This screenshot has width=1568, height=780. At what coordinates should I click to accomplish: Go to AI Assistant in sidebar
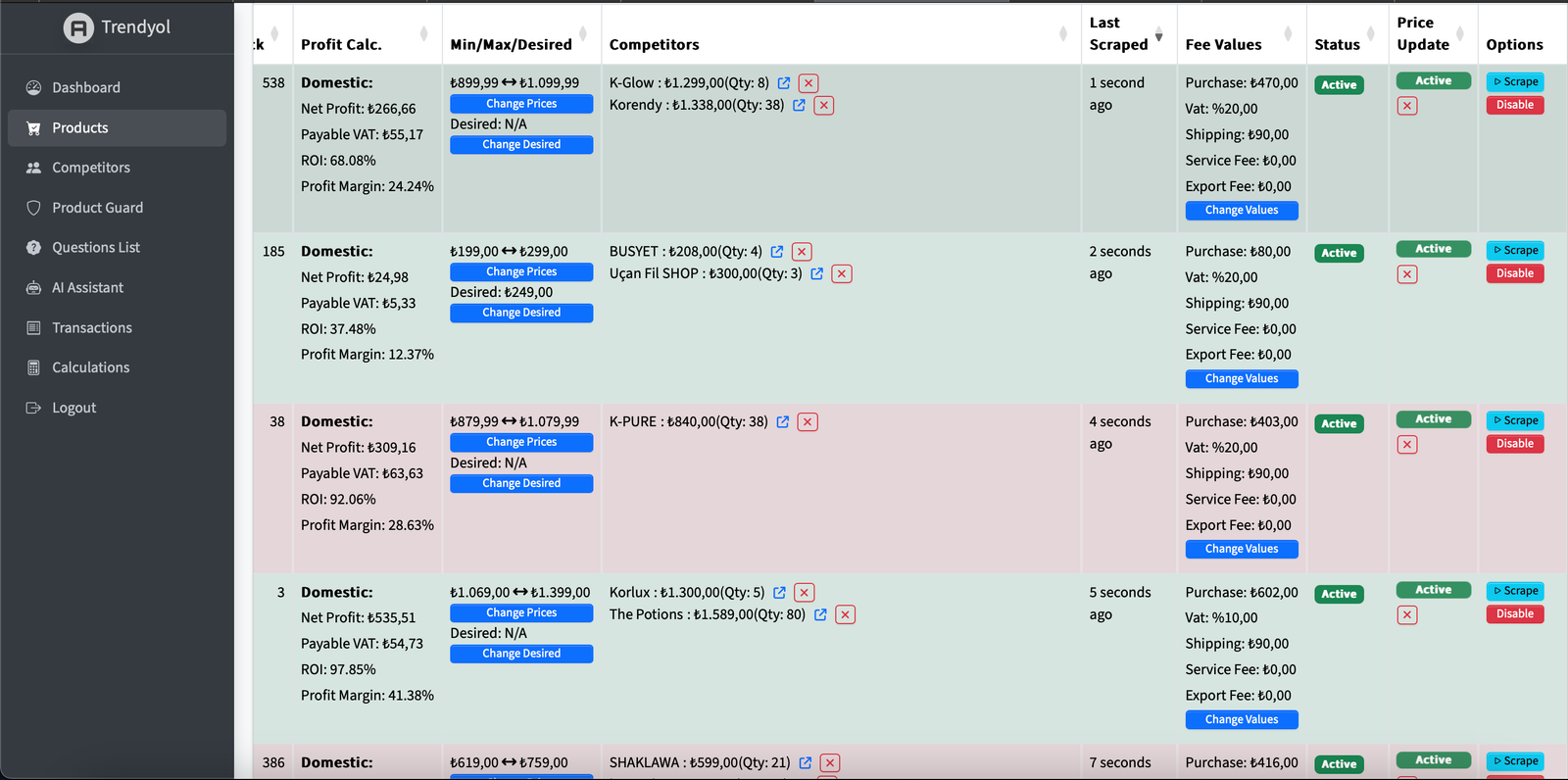pos(87,288)
